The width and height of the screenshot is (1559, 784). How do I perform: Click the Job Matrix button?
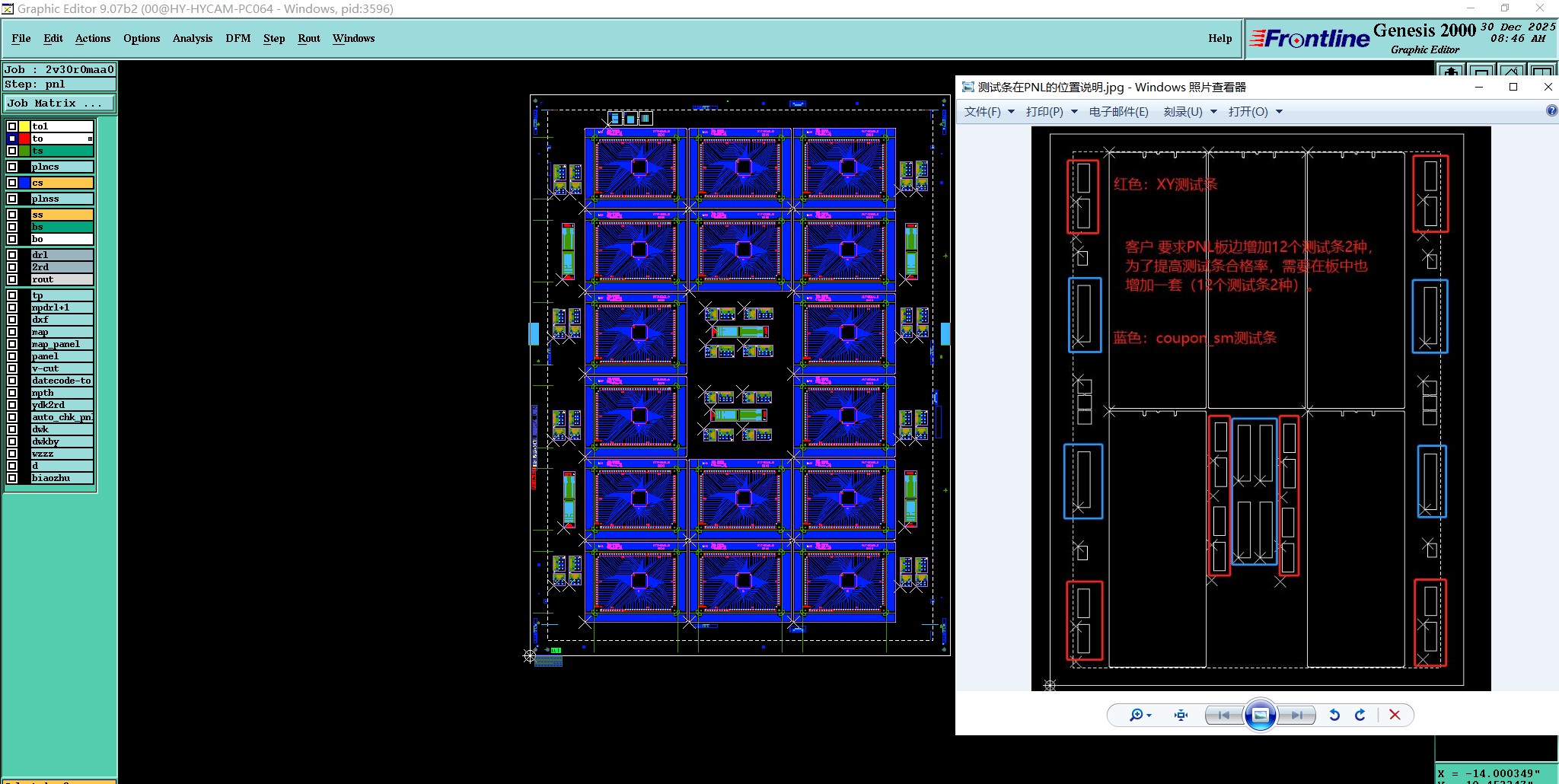(59, 103)
